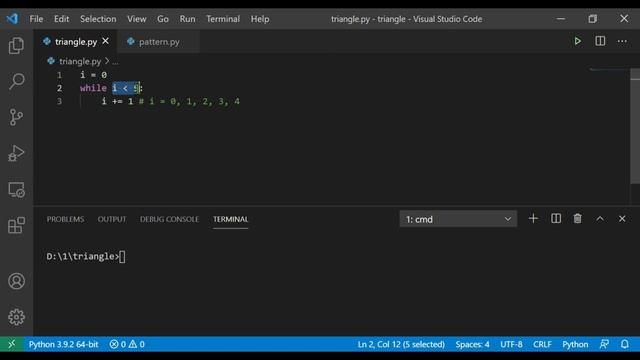This screenshot has width=640, height=360.
Task: Open the feedback icon in status bar
Action: point(604,344)
